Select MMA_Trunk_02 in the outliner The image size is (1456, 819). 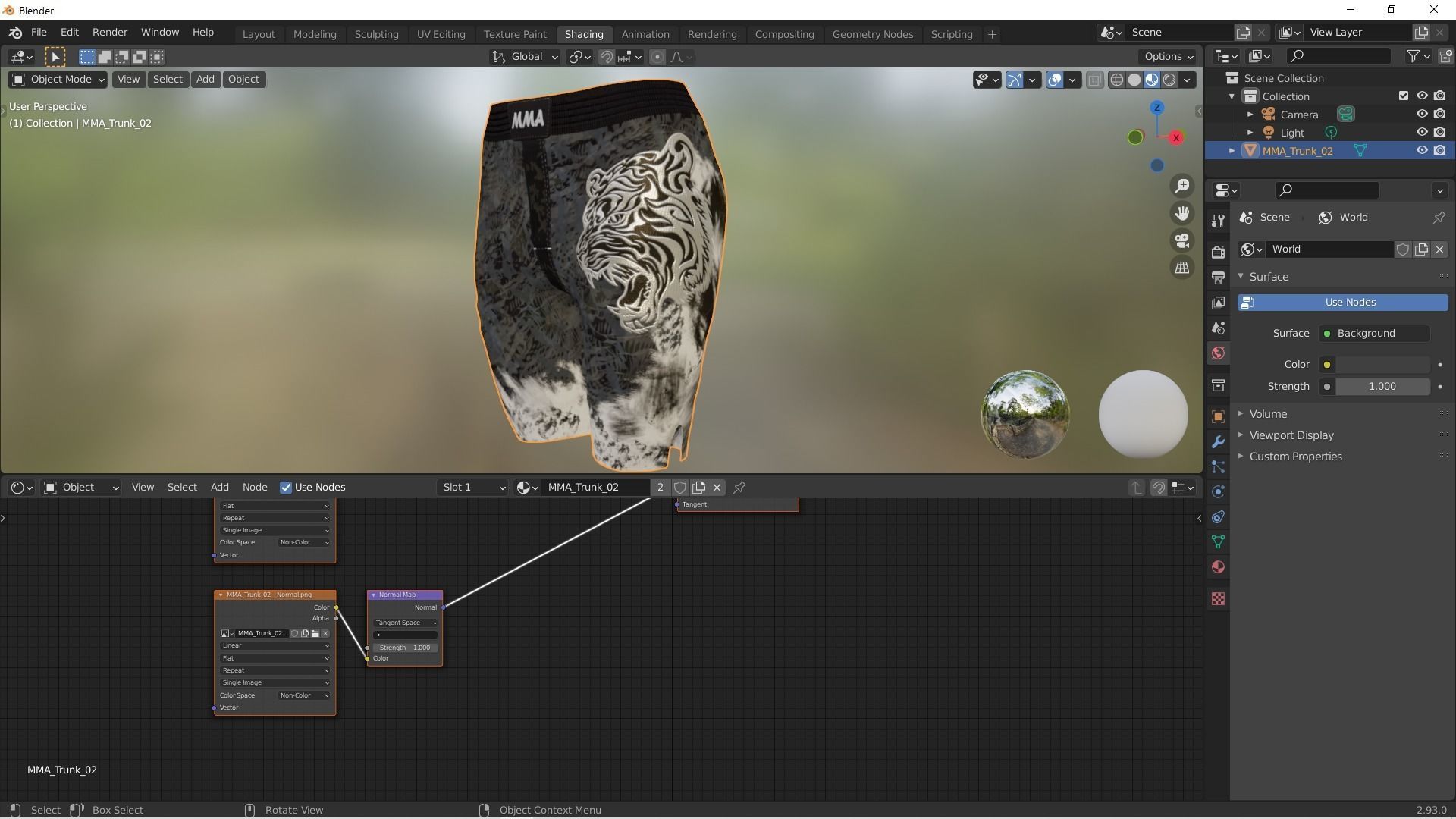pyautogui.click(x=1297, y=151)
